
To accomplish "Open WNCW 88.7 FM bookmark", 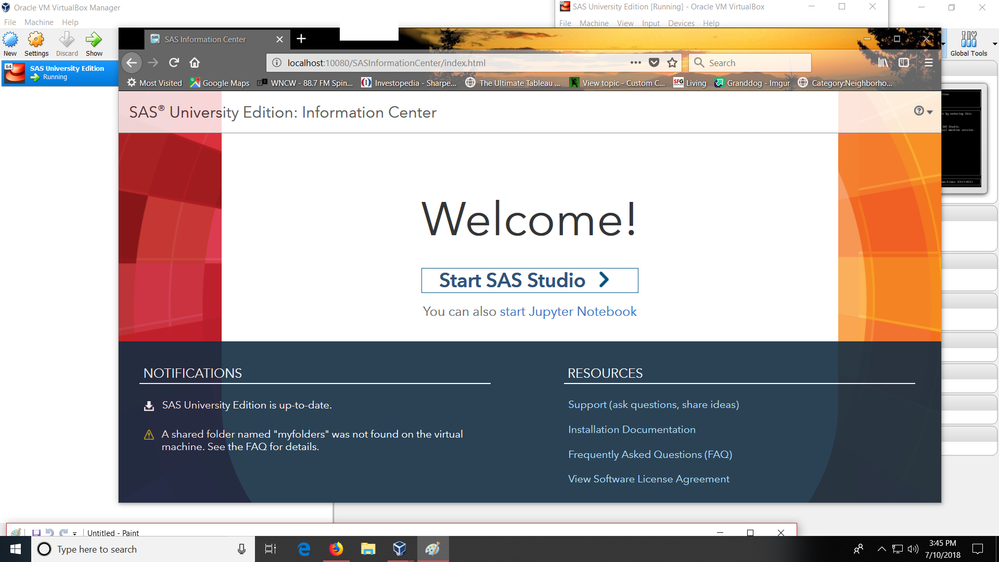I will click(305, 83).
